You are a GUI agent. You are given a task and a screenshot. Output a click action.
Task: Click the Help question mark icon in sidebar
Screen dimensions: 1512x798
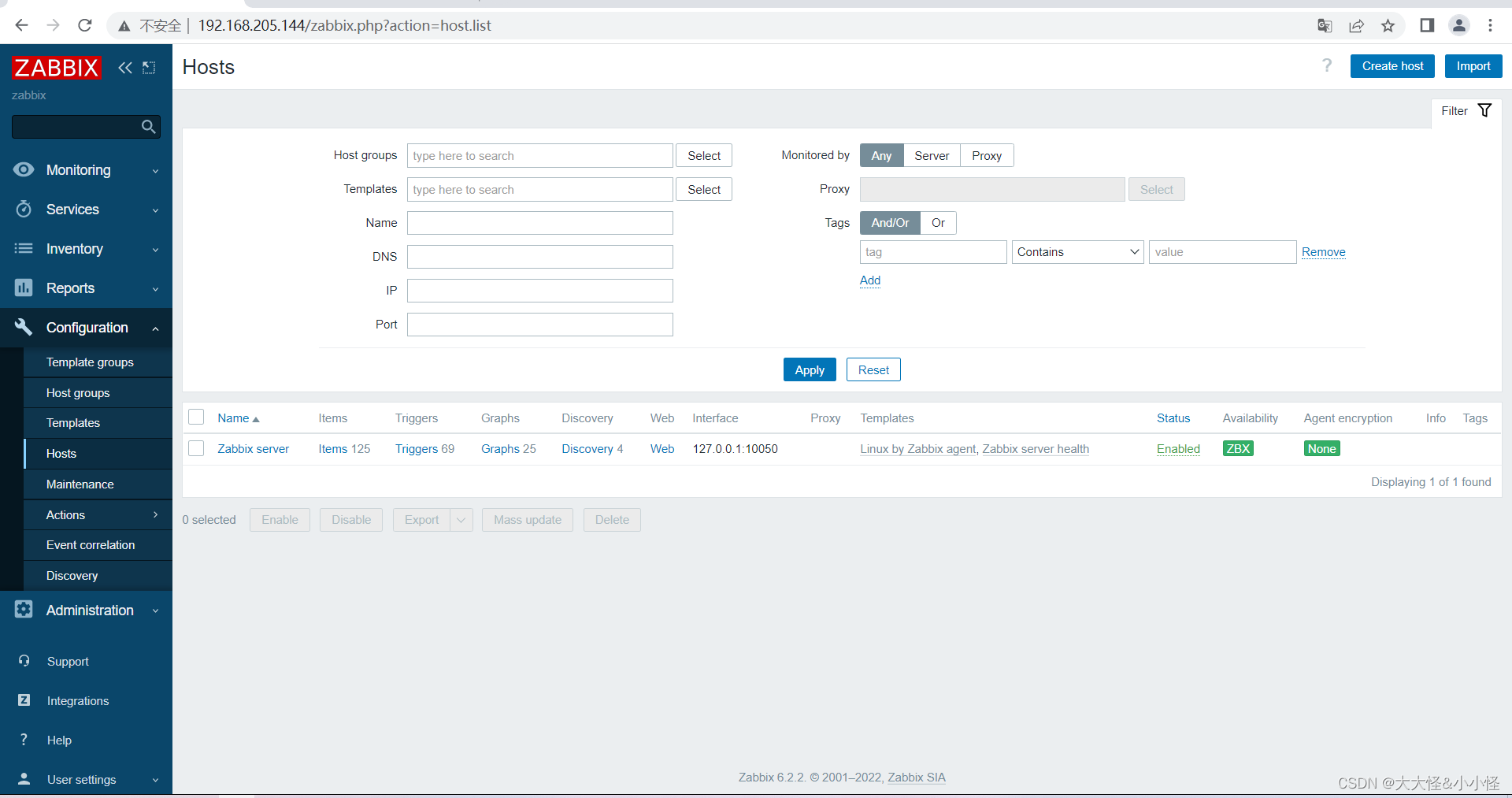(x=24, y=740)
